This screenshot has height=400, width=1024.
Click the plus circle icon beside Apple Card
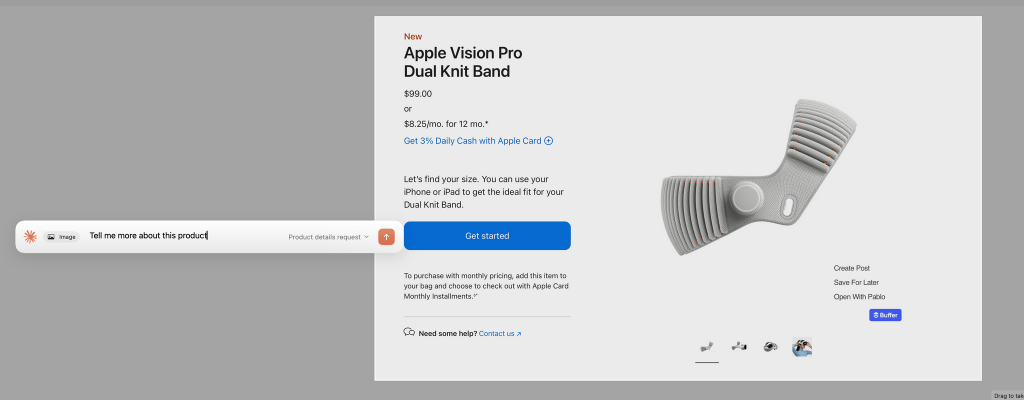point(548,141)
